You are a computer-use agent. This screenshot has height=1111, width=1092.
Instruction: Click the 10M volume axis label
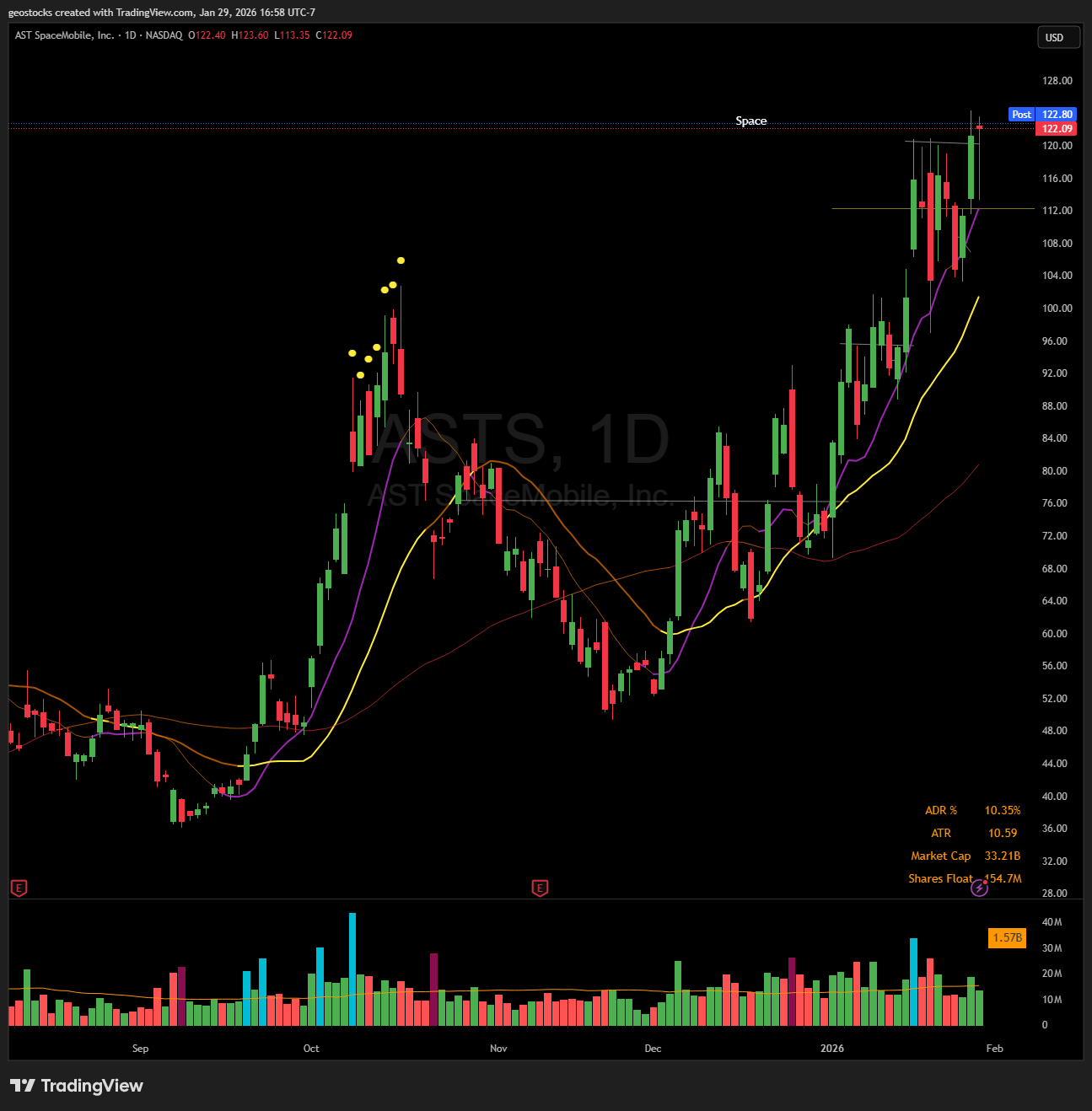pos(1052,1000)
